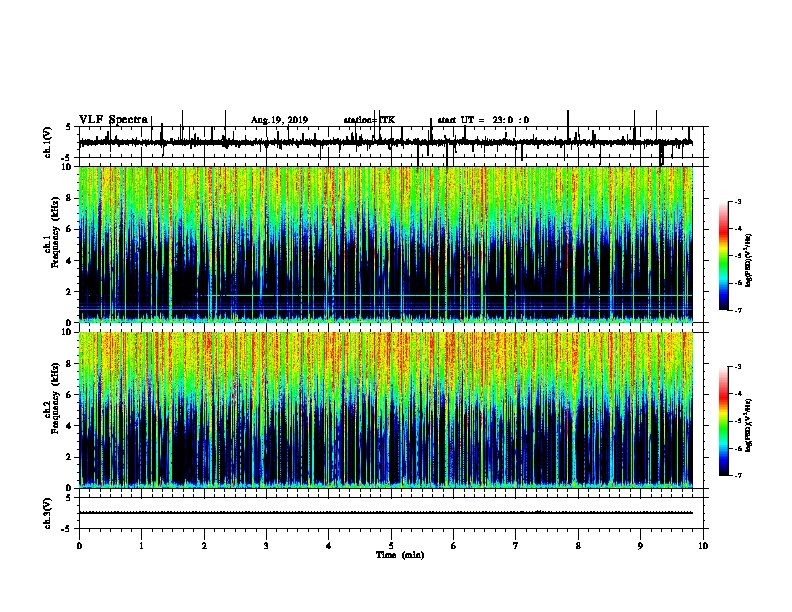Image resolution: width=792 pixels, height=612 pixels.
Task: Click the "3" minute tick label
Action: 266,546
